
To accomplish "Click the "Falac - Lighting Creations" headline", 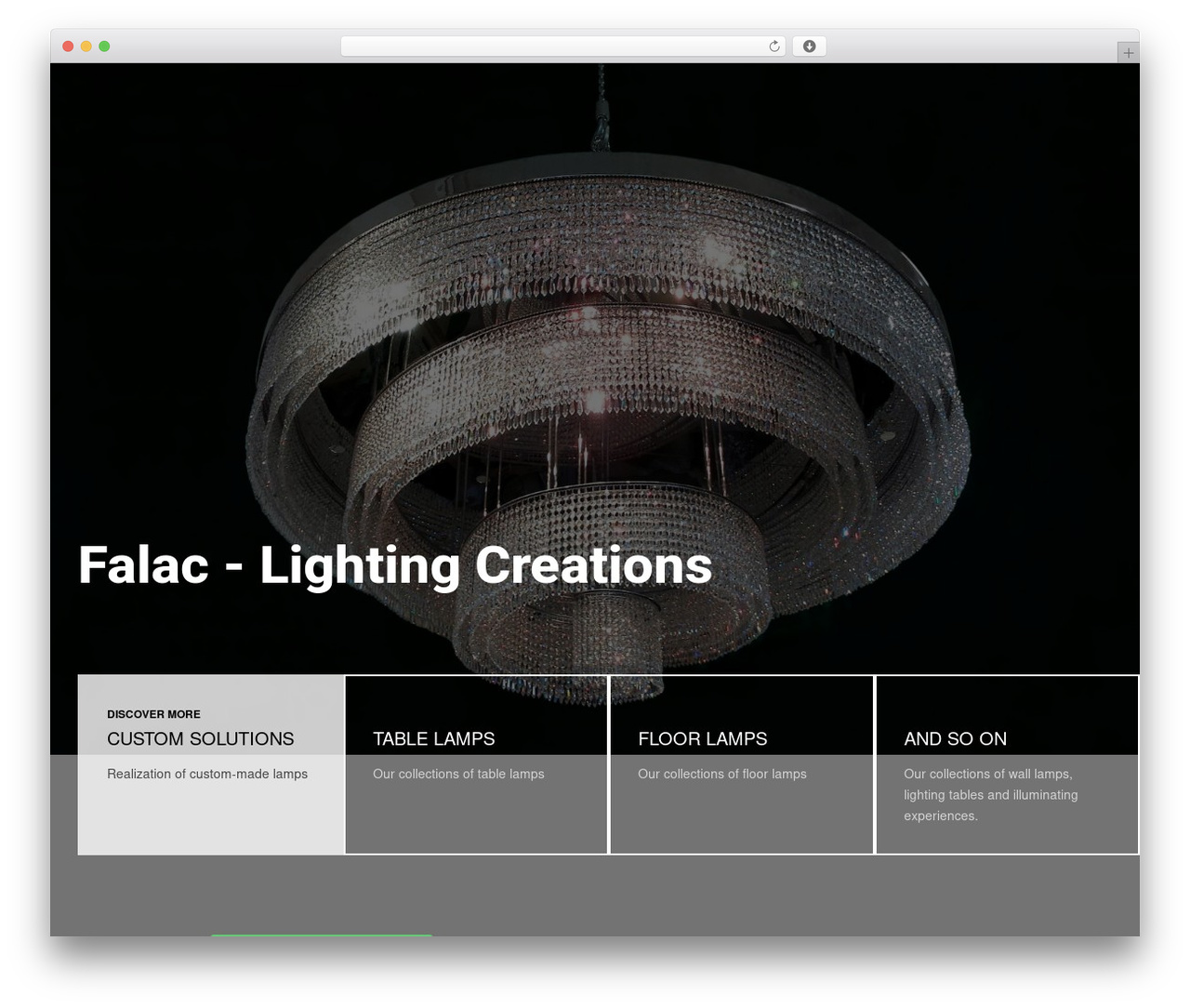I will coord(395,565).
